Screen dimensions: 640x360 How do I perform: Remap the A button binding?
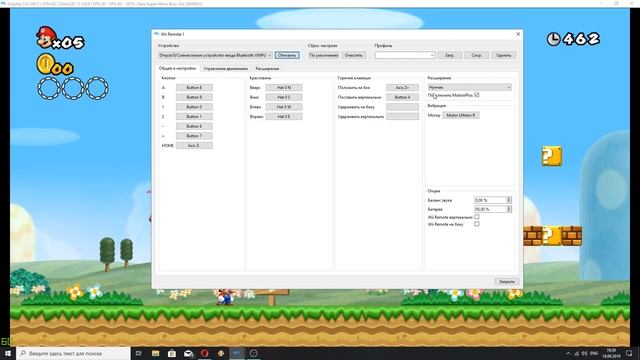click(194, 87)
